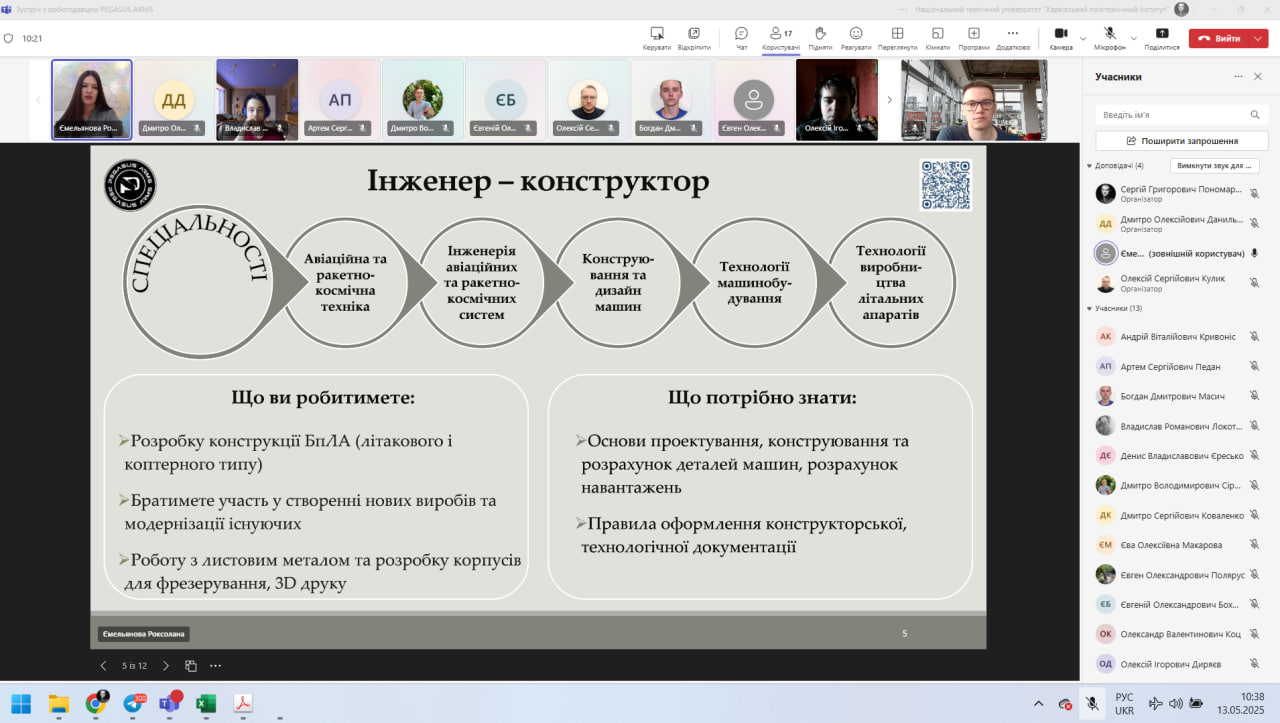Select Сергій Григорович Пономар... in the list
The width and height of the screenshot is (1280, 723).
pyautogui.click(x=1181, y=193)
